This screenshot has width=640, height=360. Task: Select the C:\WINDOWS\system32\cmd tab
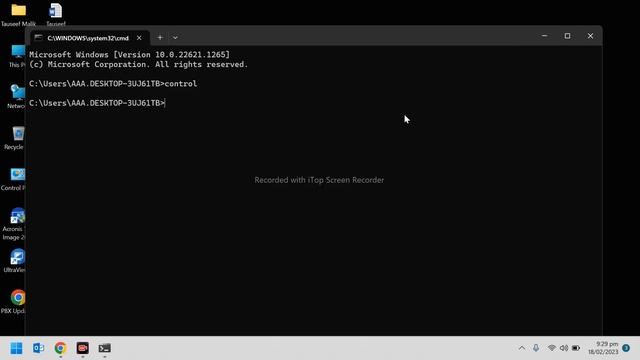click(90, 38)
